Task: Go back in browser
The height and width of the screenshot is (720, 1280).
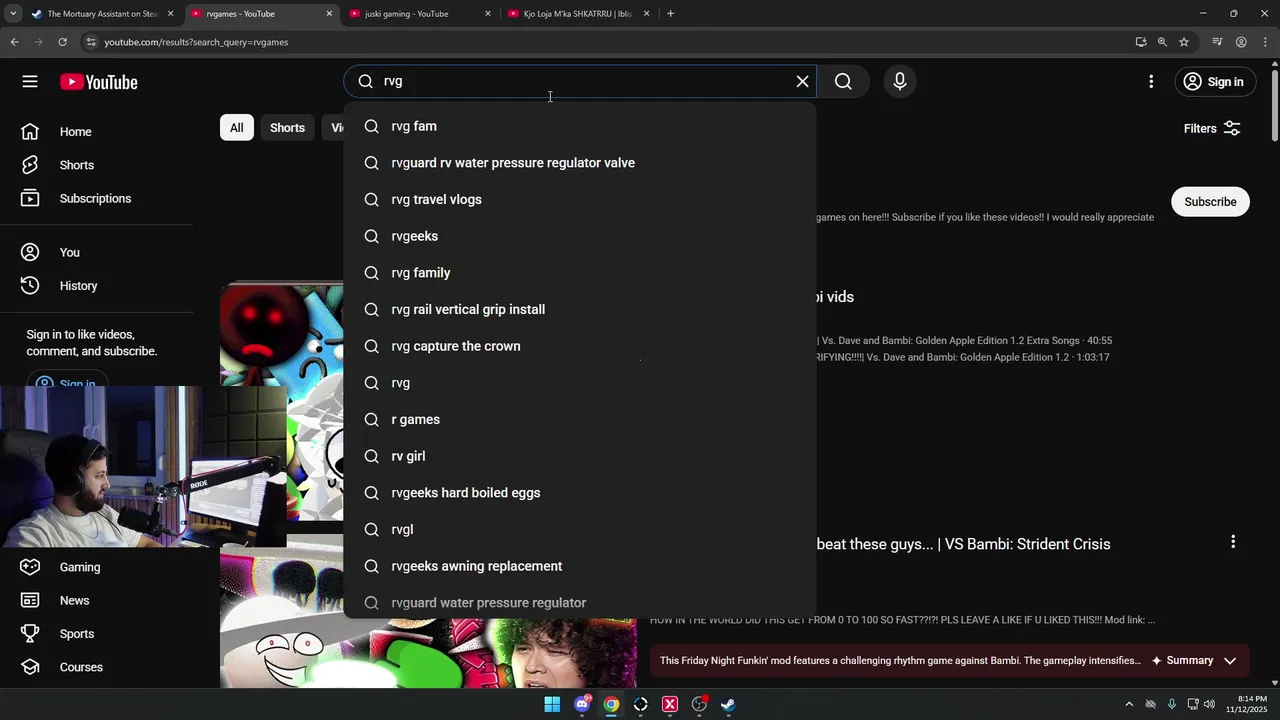Action: pos(14,42)
